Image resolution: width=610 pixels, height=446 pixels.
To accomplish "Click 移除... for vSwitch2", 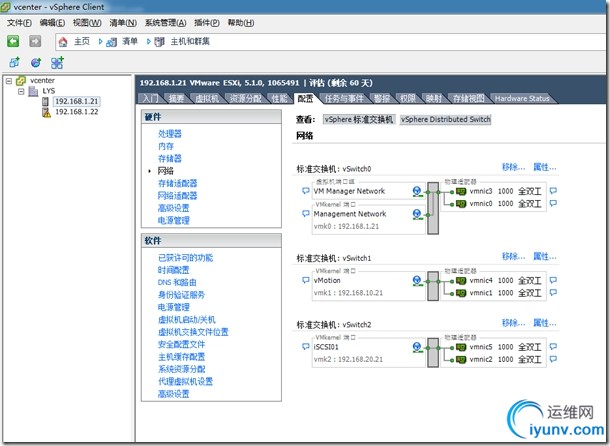I will (514, 323).
